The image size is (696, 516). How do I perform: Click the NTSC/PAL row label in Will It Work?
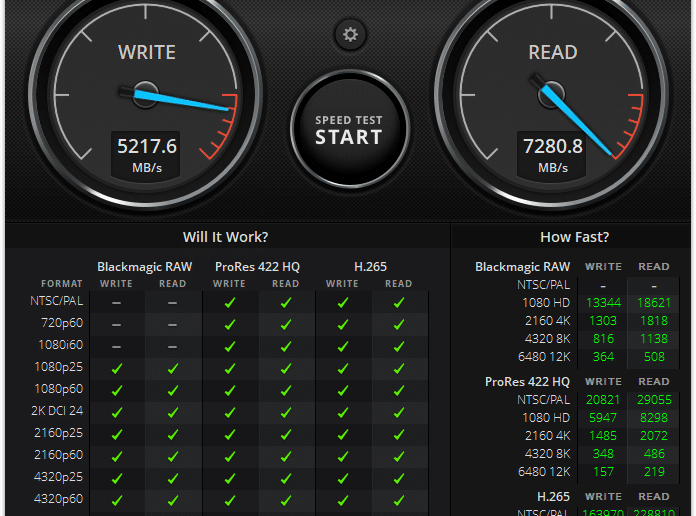[56, 301]
